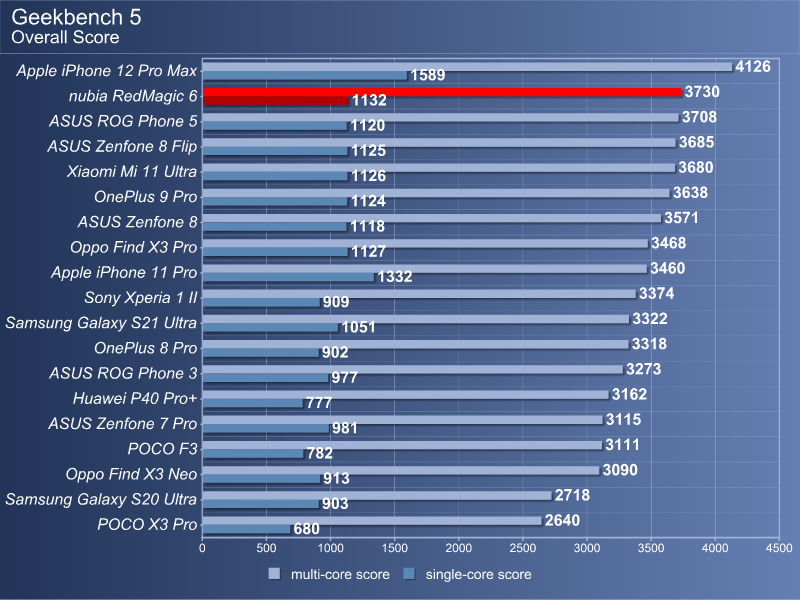Select the Sony Xperia 1 II label
800x600 pixels.
coord(141,297)
